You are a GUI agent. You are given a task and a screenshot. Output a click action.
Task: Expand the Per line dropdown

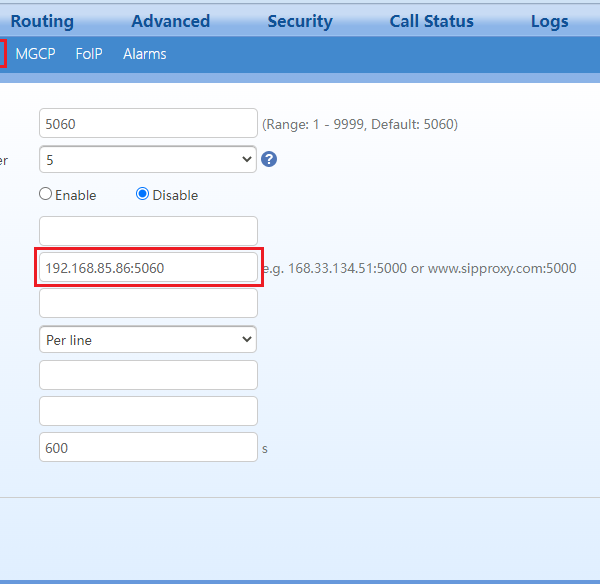pos(148,340)
